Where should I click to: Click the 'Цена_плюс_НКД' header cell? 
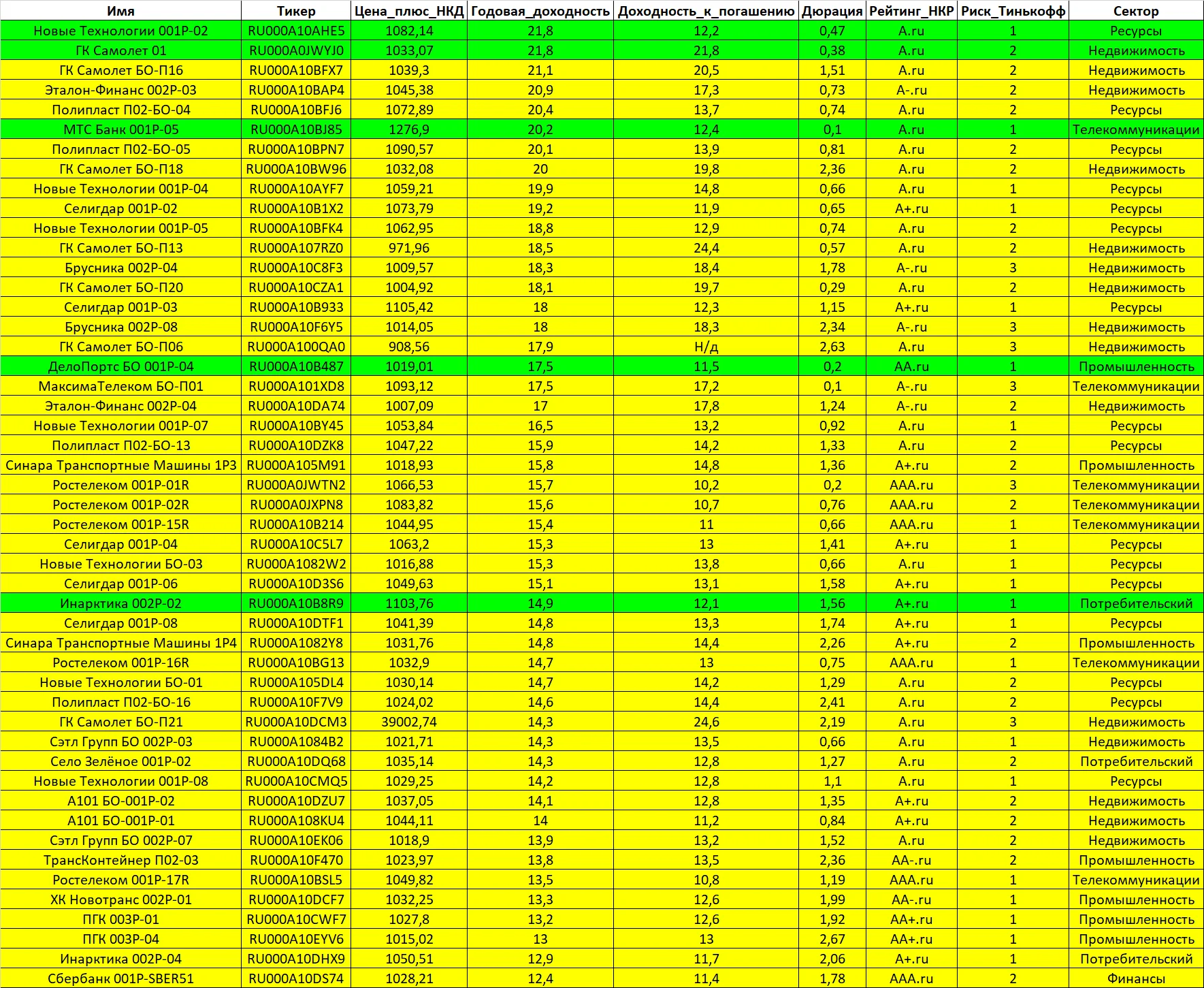click(x=410, y=11)
